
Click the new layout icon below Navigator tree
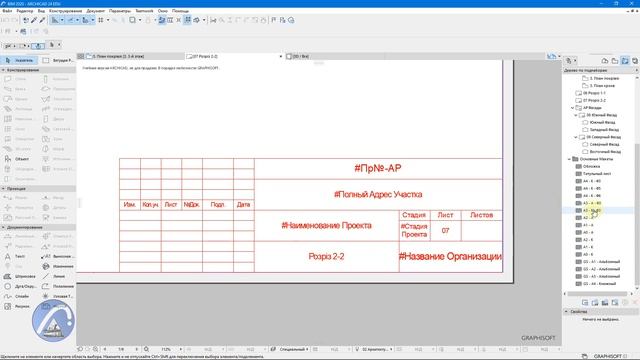585,302
